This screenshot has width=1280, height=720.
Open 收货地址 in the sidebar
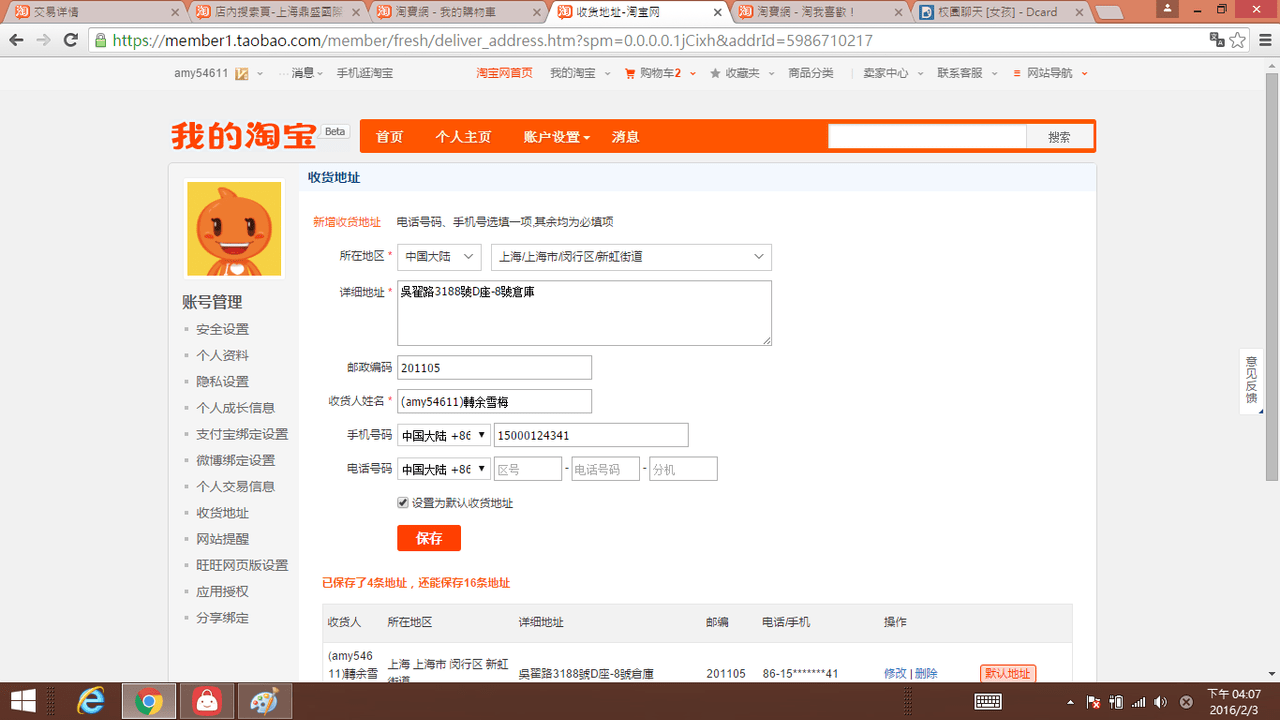coord(222,513)
